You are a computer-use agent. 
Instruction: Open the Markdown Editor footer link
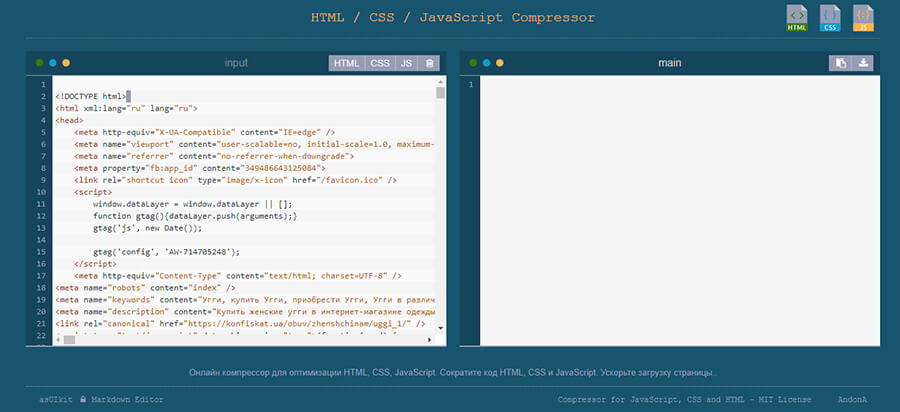click(120, 399)
